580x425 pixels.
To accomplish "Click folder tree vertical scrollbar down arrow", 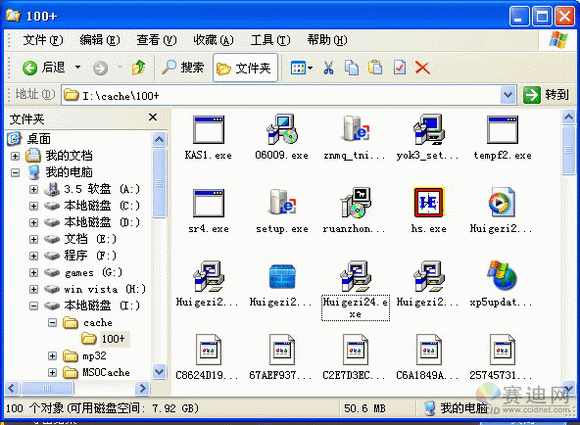I will point(159,371).
